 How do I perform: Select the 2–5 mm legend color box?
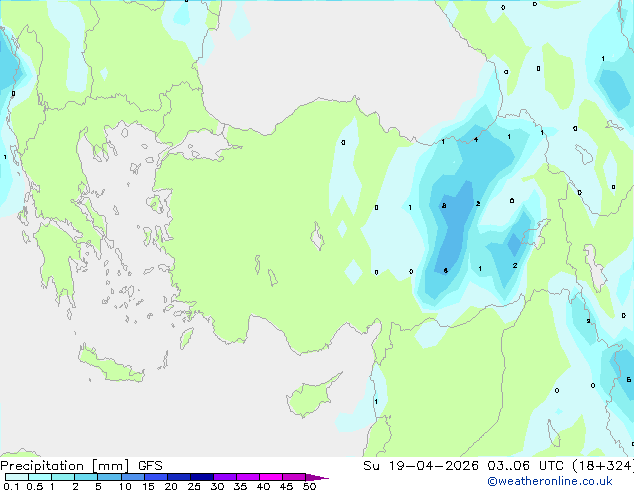(x=86, y=477)
